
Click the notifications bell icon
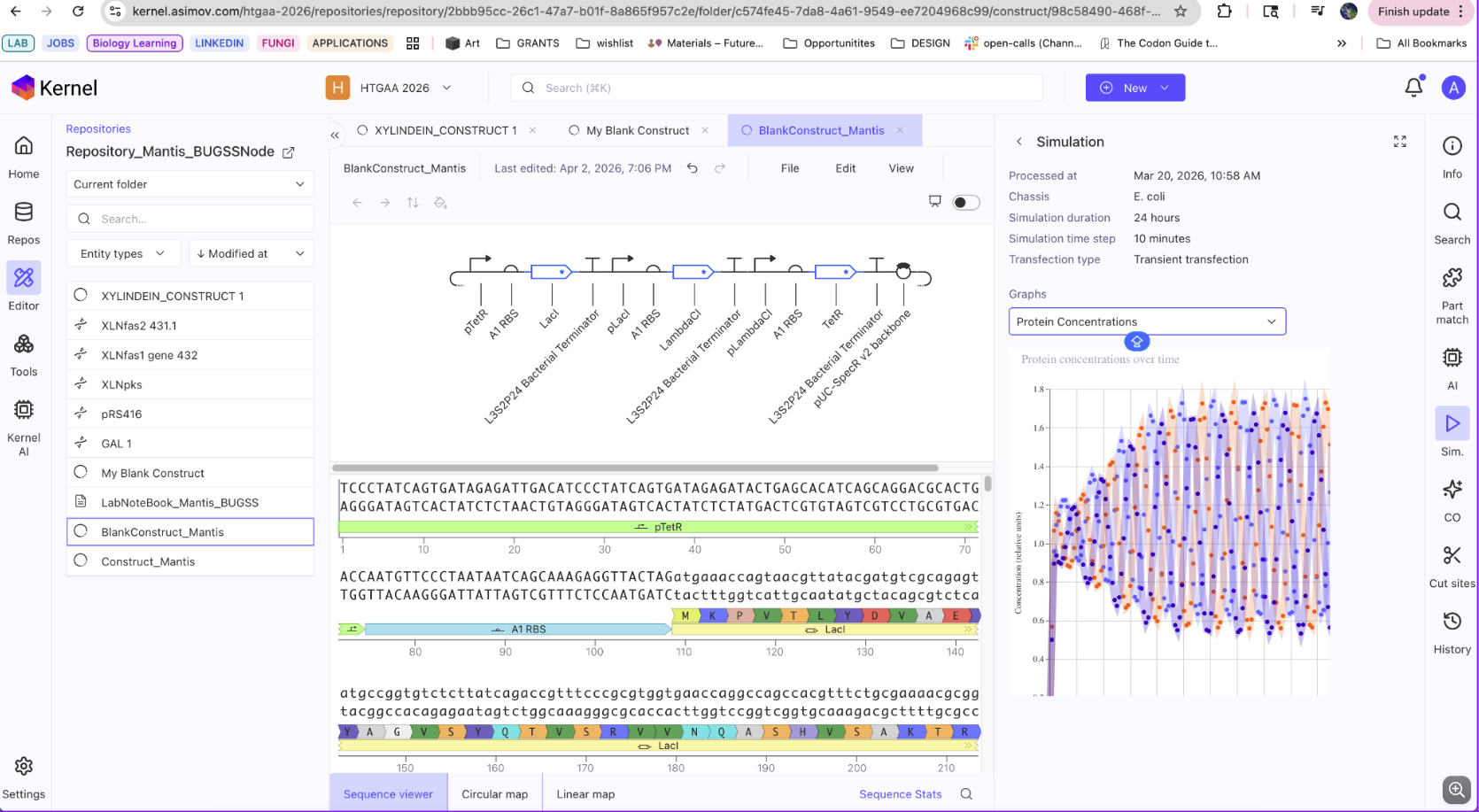coord(1413,87)
